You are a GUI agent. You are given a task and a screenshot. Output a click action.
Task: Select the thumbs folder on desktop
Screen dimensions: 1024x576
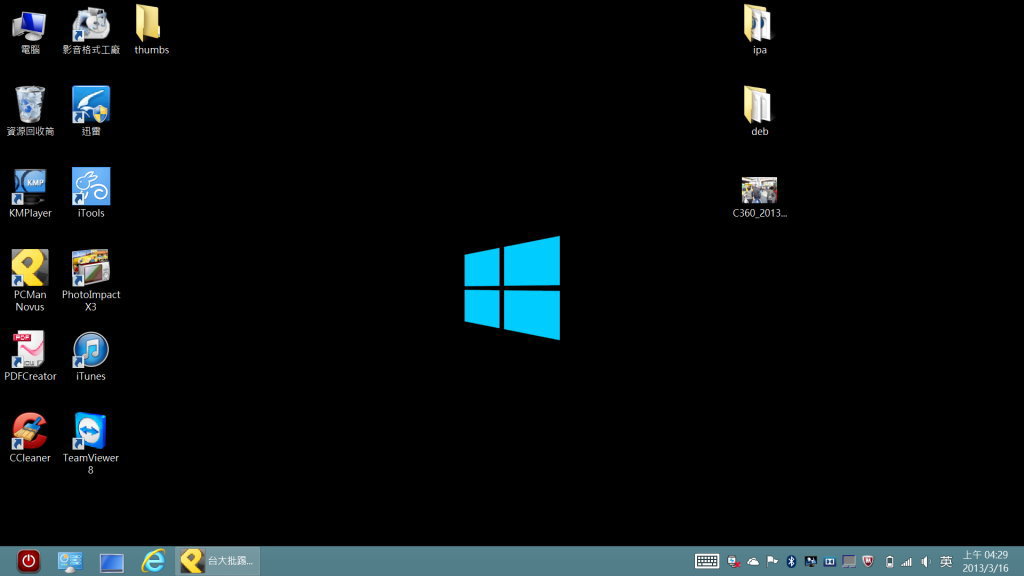[151, 31]
